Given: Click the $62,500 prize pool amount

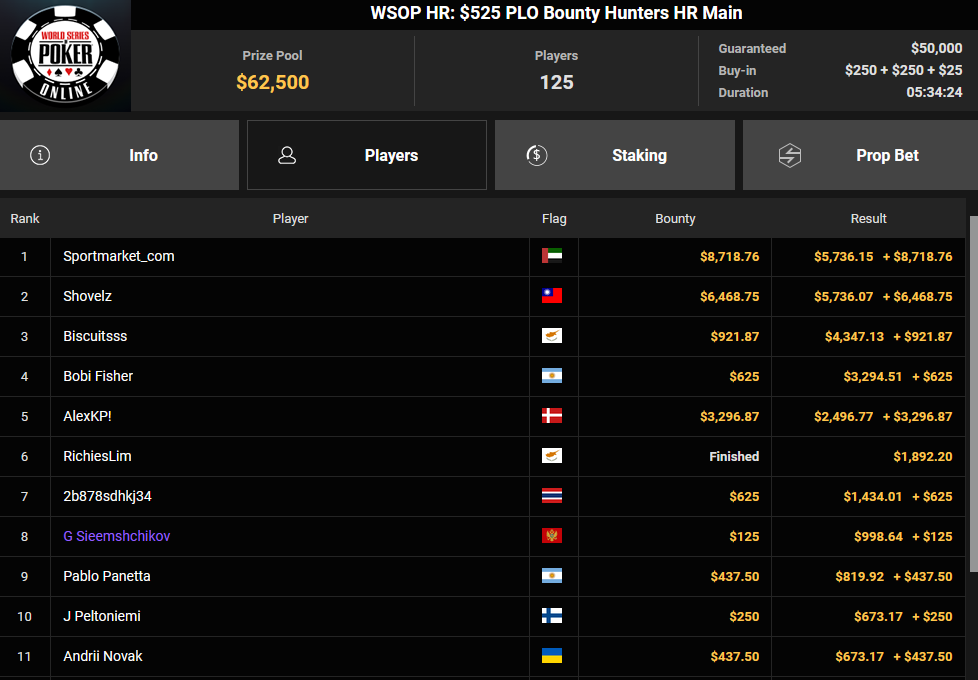Looking at the screenshot, I should pos(273,82).
